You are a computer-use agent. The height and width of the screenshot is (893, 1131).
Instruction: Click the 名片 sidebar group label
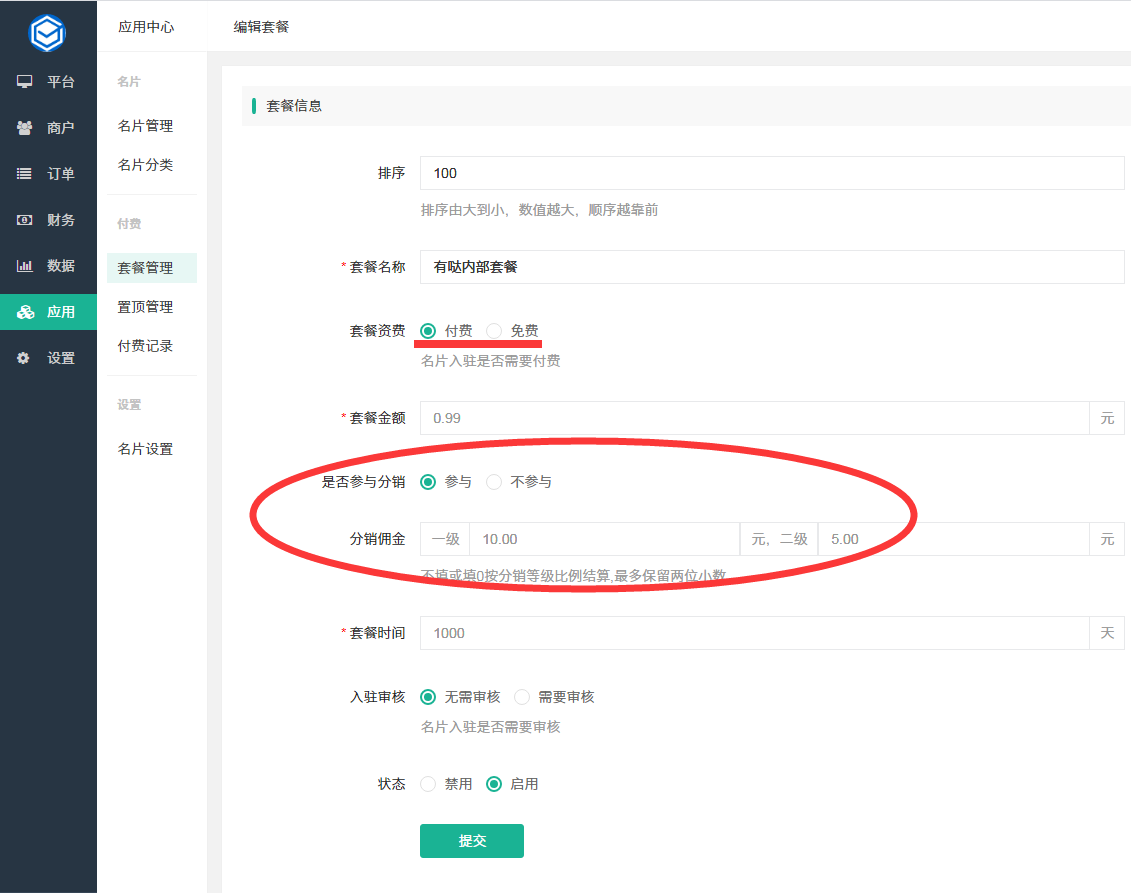(129, 82)
